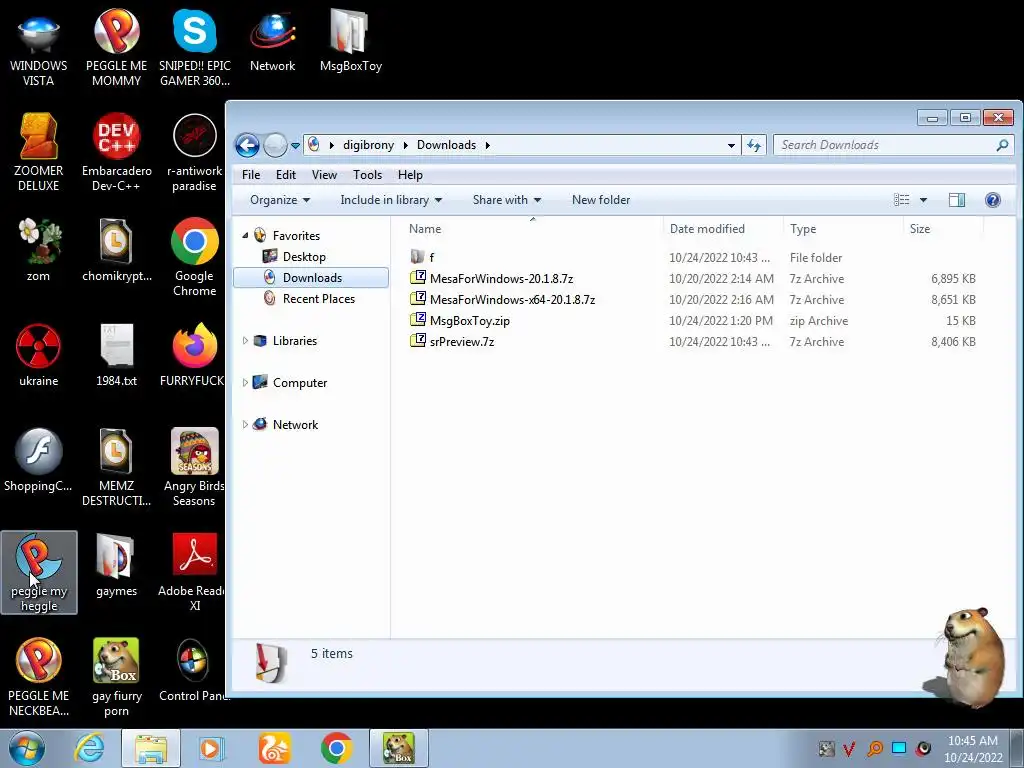Select the ukraine radiation-symbol desktop icon
The height and width of the screenshot is (768, 1024).
click(x=39, y=357)
